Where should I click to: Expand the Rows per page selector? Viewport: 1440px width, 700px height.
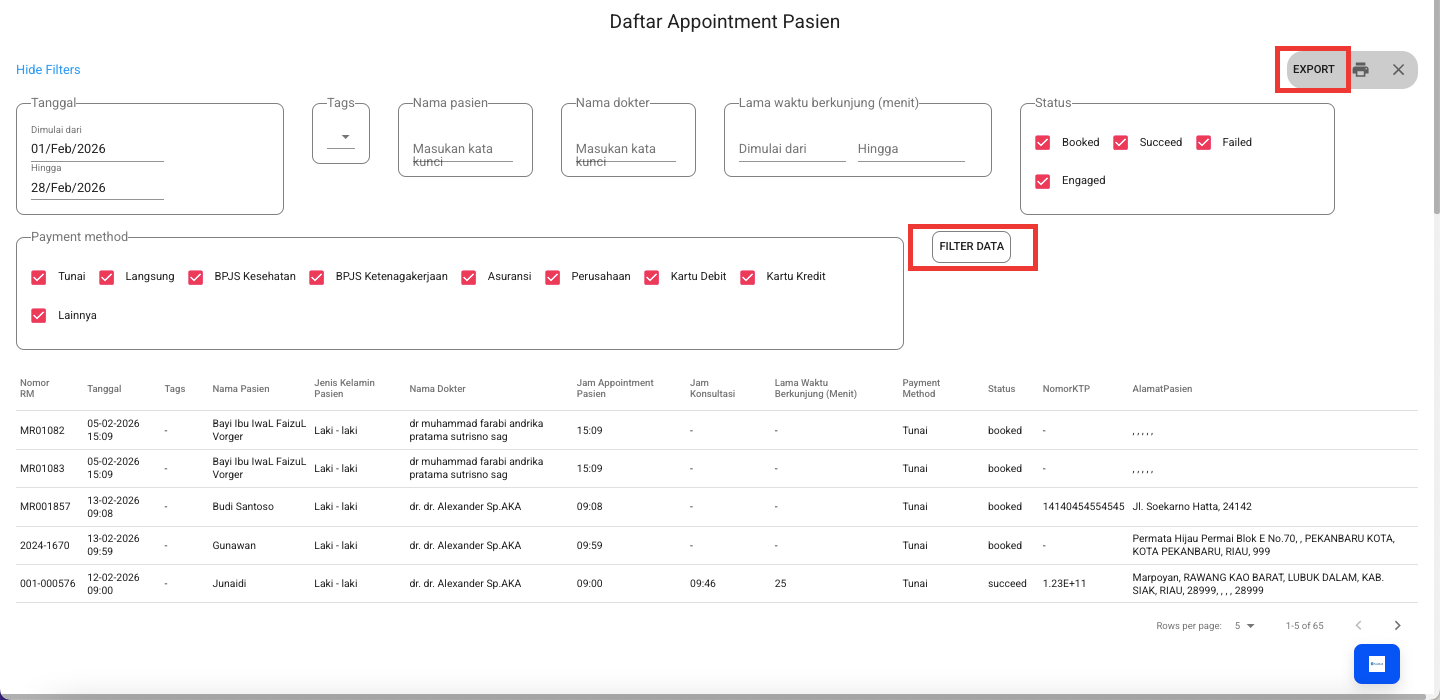click(x=1244, y=626)
